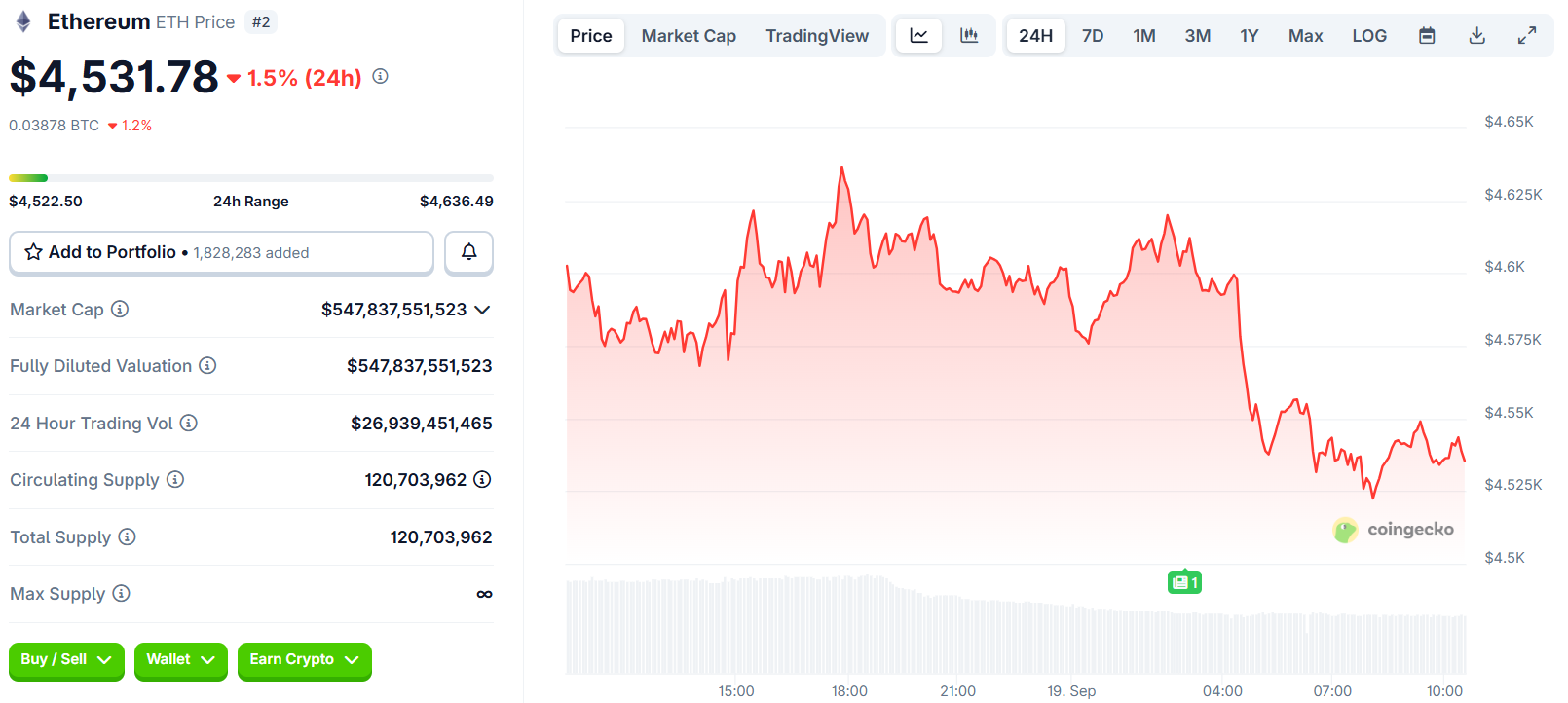The image size is (1568, 703).
Task: Show info icon next to 24h price change
Action: (x=381, y=76)
